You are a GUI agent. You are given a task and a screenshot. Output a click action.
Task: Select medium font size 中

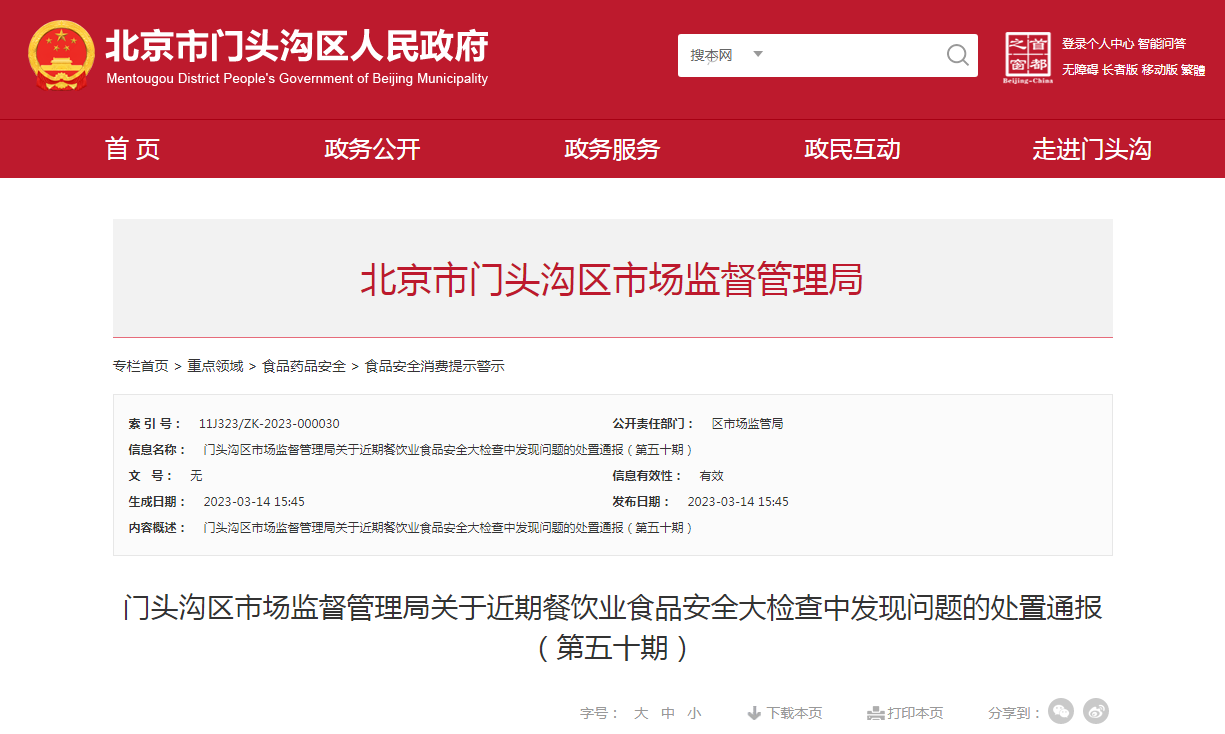[668, 713]
